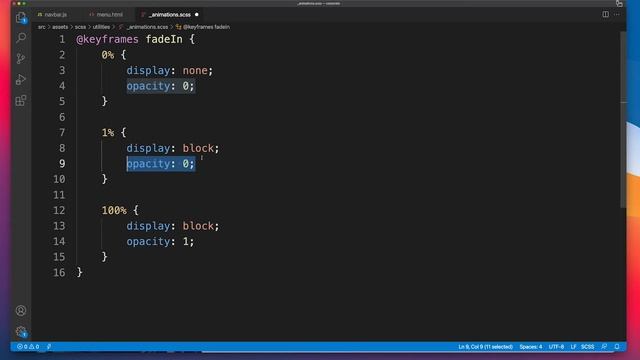The width and height of the screenshot is (640, 360).
Task: Open the Accounts menu icon
Action: pyautogui.click(x=21, y=311)
